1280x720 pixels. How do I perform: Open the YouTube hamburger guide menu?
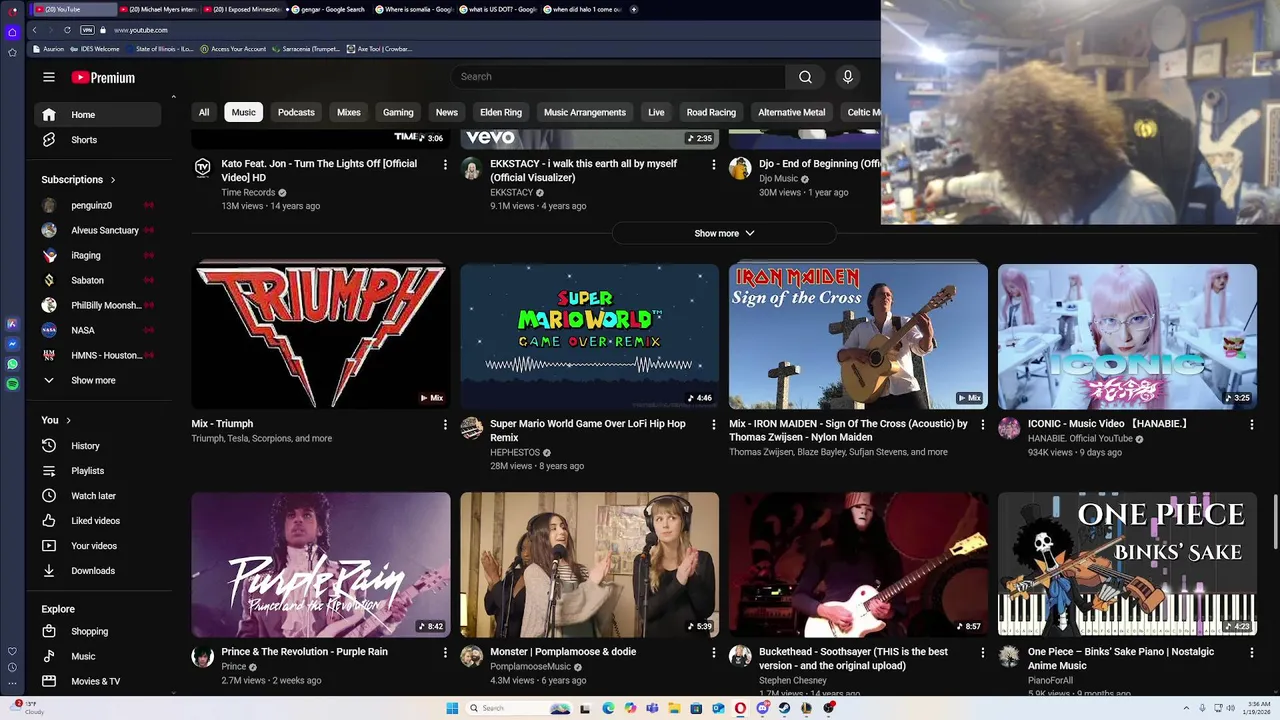(49, 77)
